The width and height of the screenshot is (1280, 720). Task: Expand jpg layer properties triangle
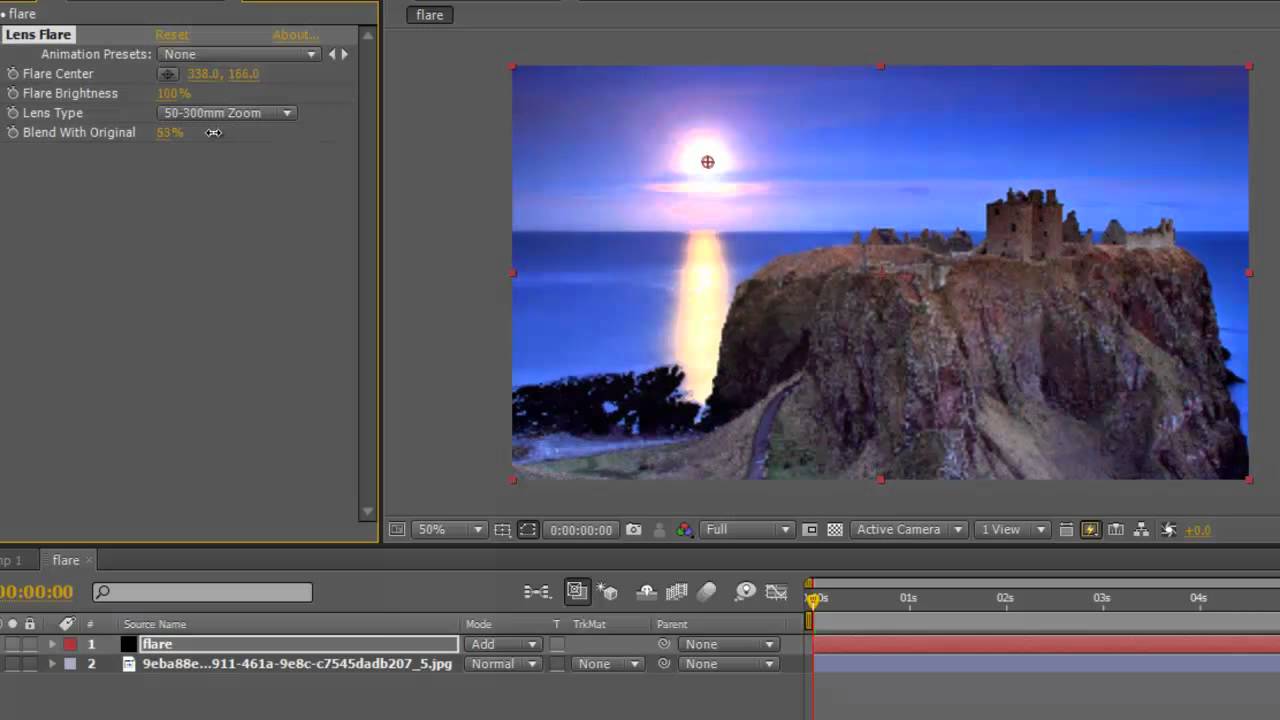(52, 664)
